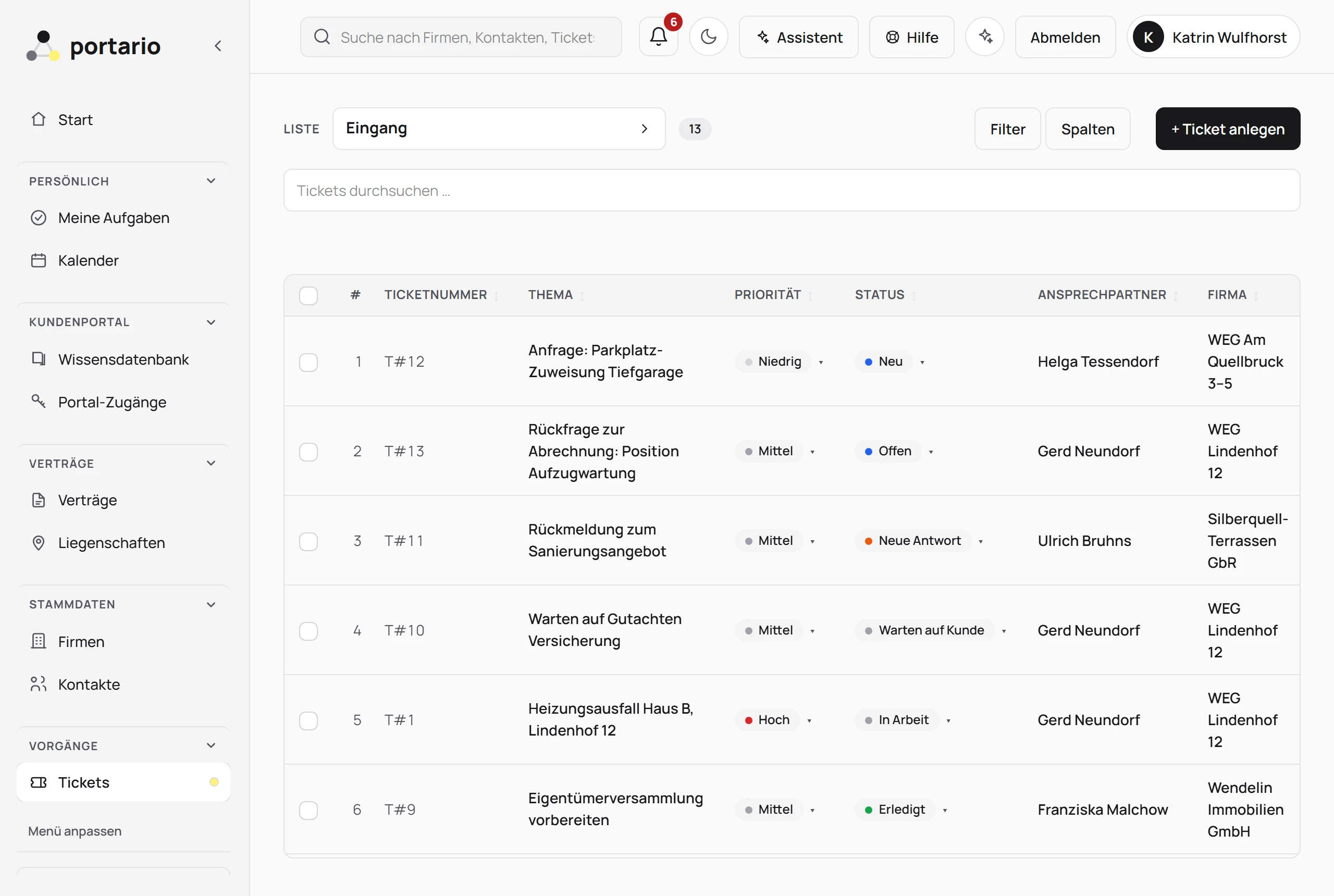Open the Spalten button
The height and width of the screenshot is (896, 1334).
[x=1088, y=129]
